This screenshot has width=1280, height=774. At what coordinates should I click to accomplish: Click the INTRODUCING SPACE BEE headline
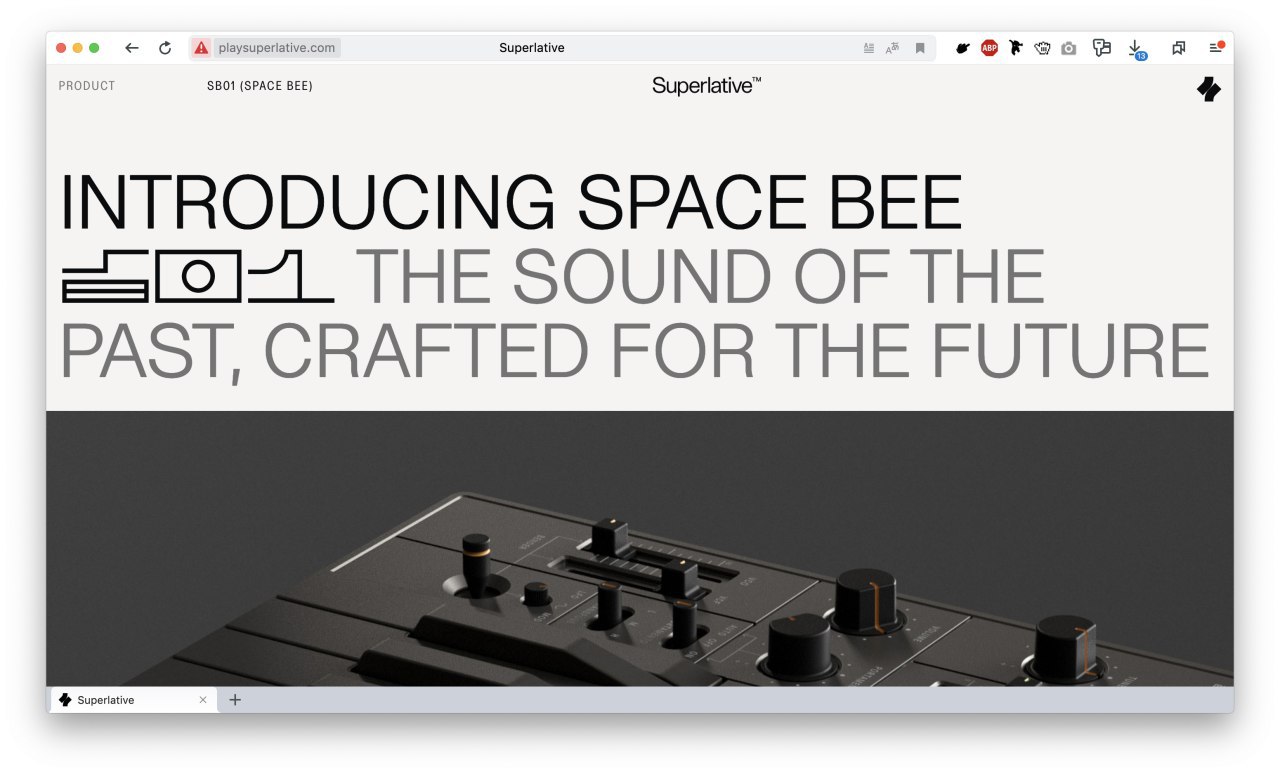coord(511,202)
